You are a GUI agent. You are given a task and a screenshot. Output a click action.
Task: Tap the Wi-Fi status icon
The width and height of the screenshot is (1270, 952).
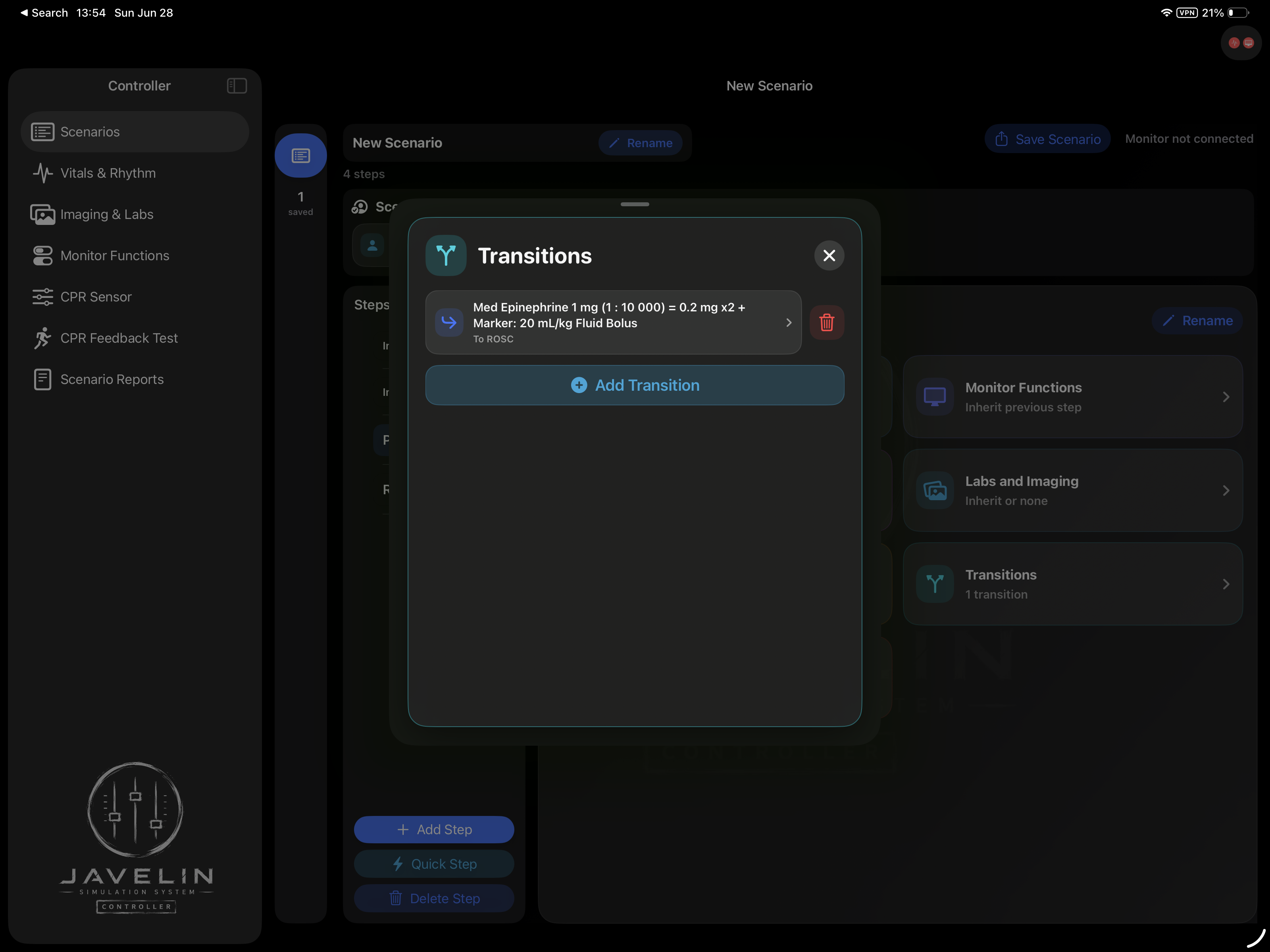tap(1166, 13)
